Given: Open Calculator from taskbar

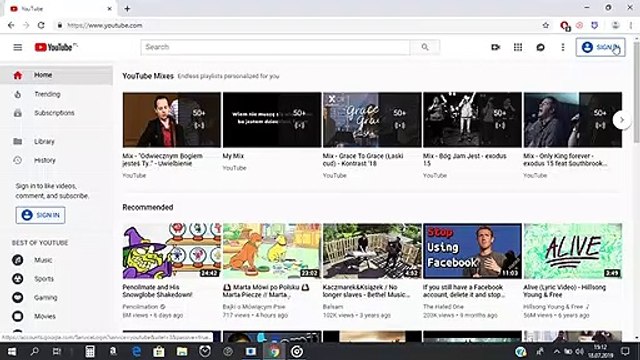Looking at the screenshot, I should [x=90, y=351].
